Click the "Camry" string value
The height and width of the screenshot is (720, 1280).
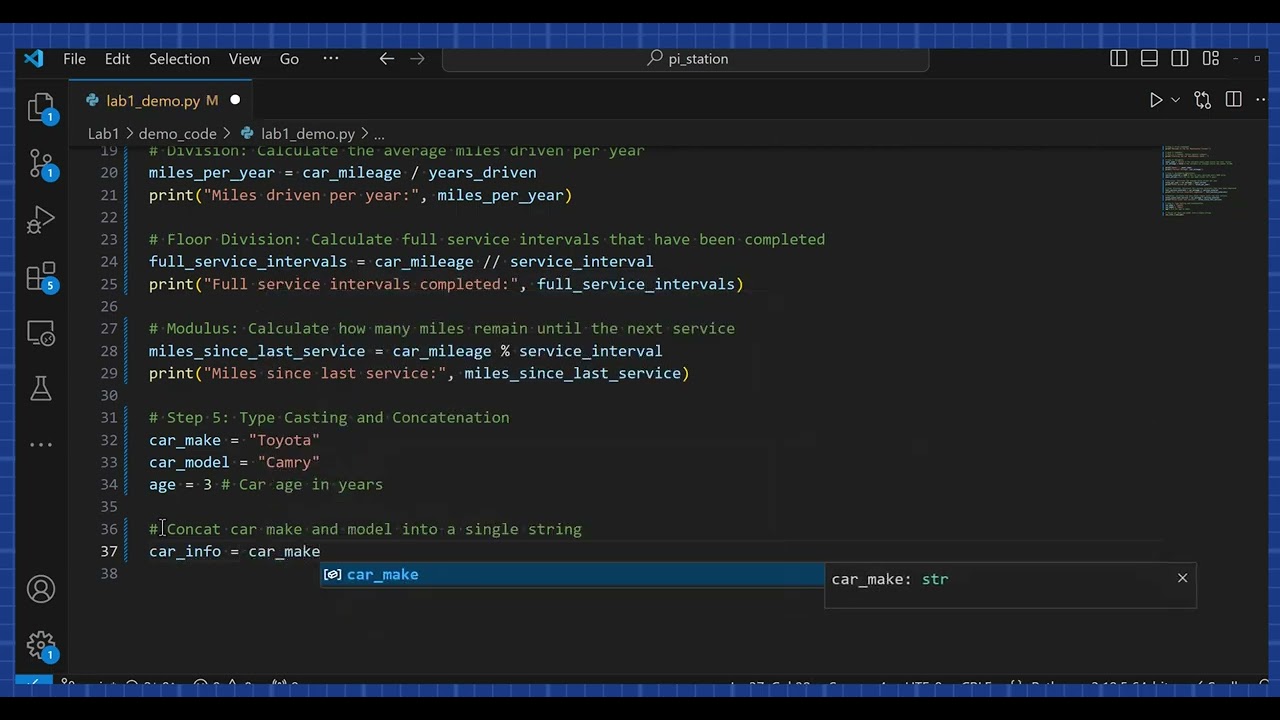289,462
